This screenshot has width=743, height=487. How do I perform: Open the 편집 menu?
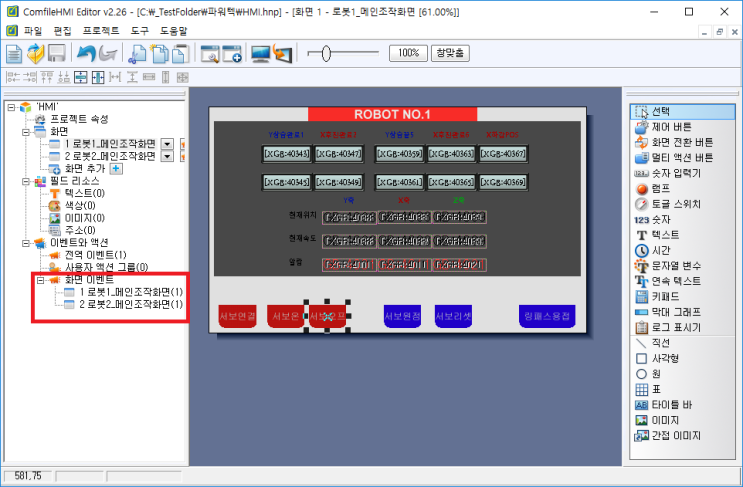(x=62, y=31)
